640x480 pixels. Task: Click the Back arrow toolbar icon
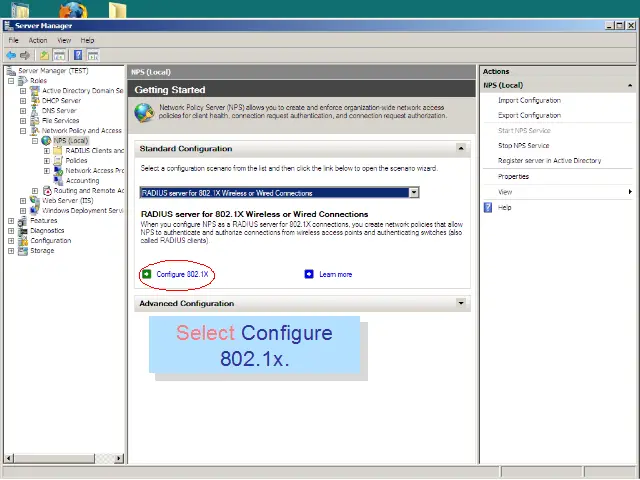pyautogui.click(x=11, y=55)
